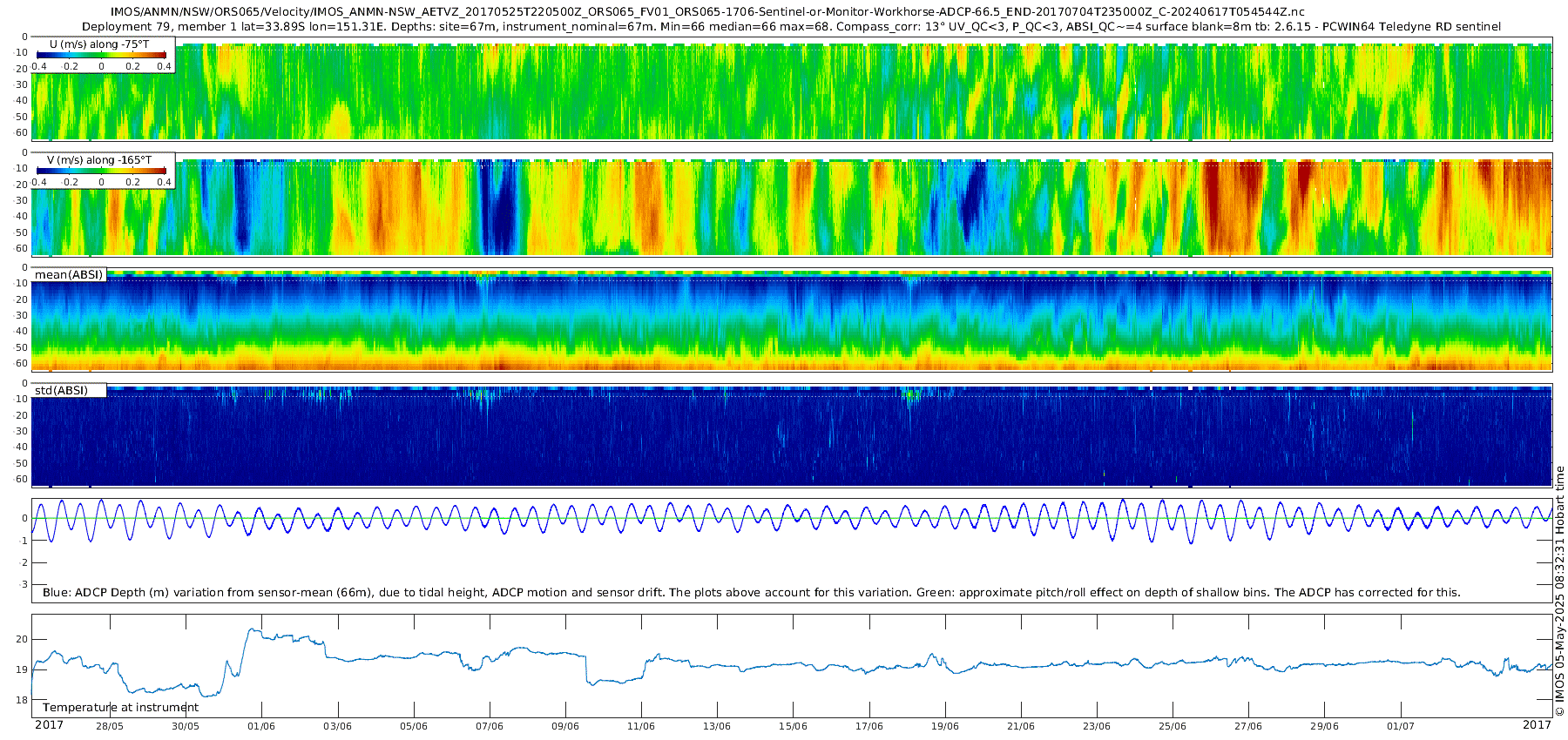The height and width of the screenshot is (740, 1568).
Task: Select the 27/06 date tick label
Action: pos(1248,726)
